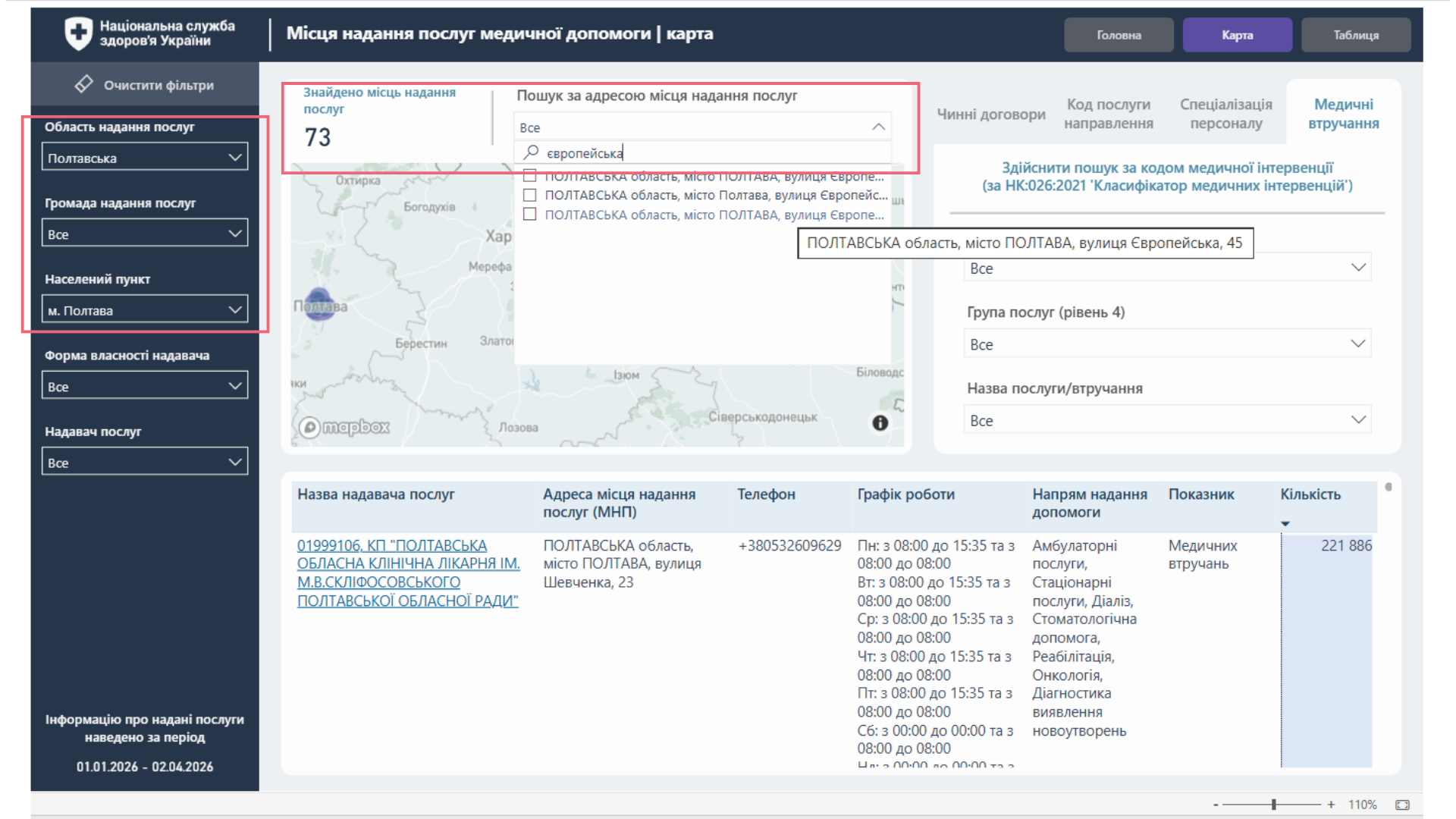Open the Громада надання послуг dropdown
The image size is (1456, 819).
tap(145, 233)
